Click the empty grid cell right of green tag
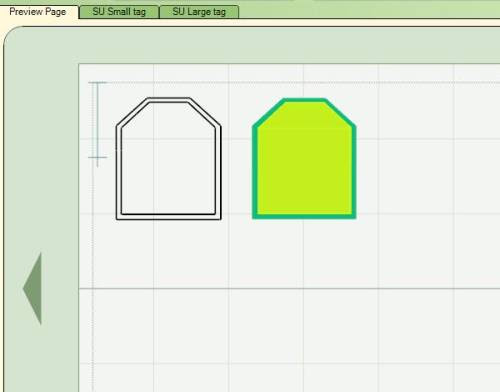 click(x=416, y=176)
